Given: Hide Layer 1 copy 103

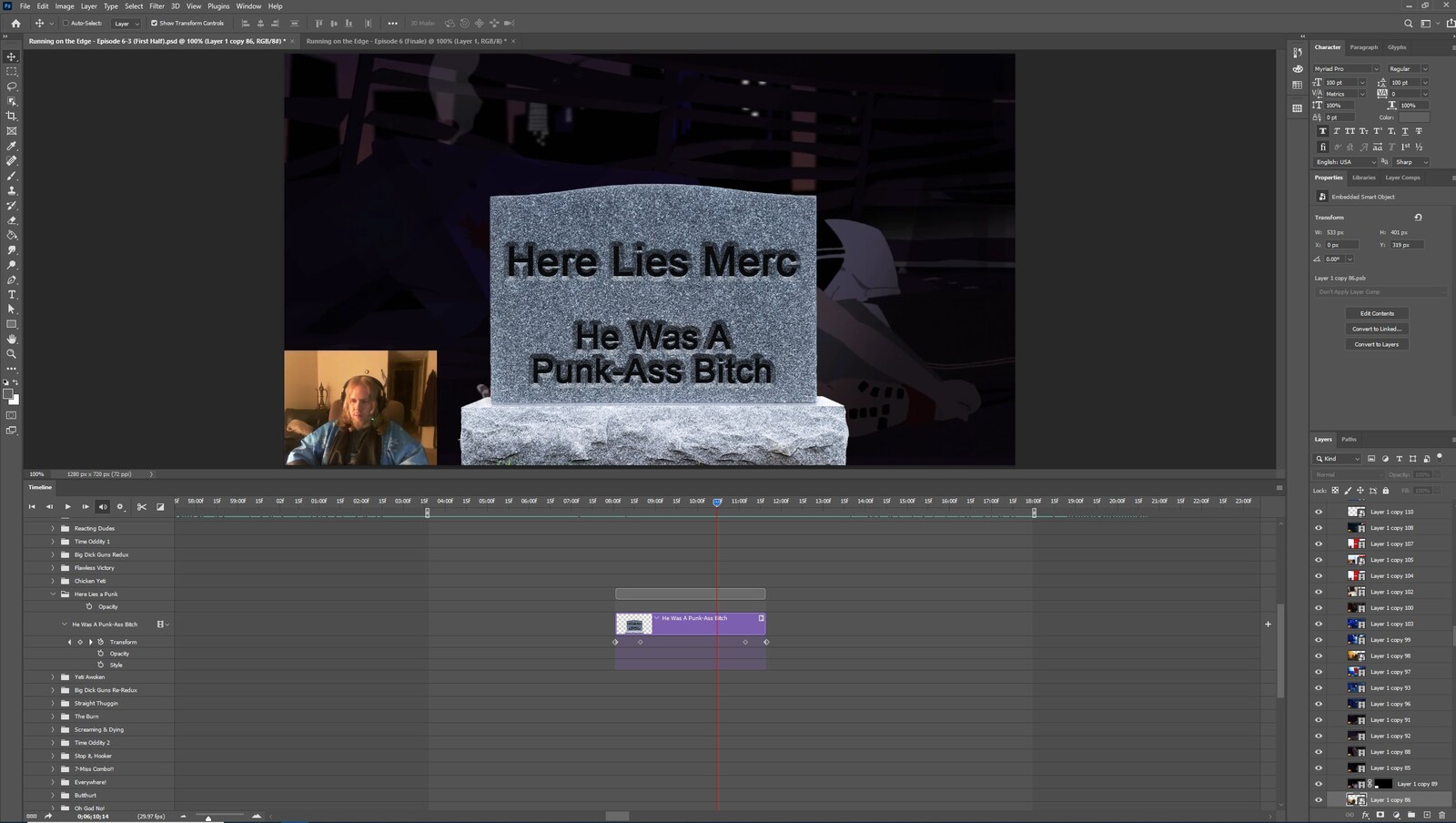Looking at the screenshot, I should (x=1319, y=624).
